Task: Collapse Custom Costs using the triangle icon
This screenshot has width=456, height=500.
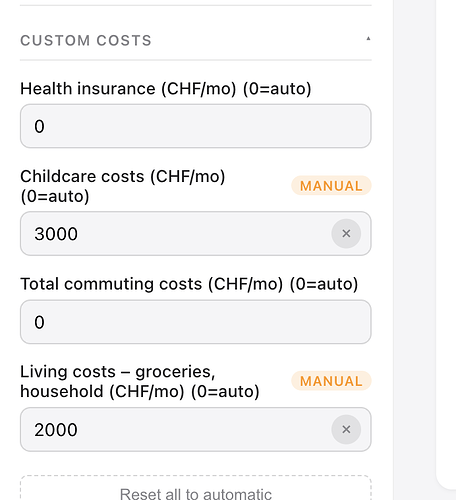Action: pyautogui.click(x=368, y=39)
